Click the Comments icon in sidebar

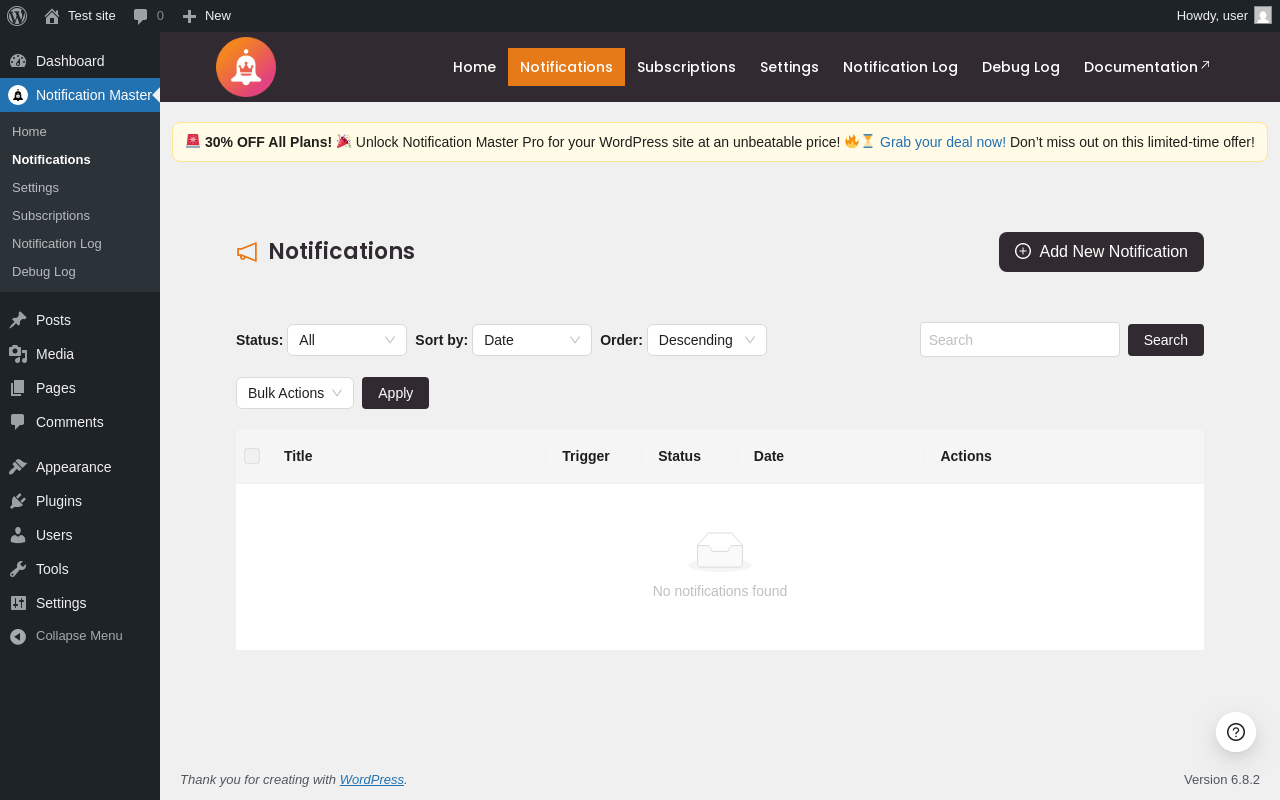pyautogui.click(x=18, y=422)
